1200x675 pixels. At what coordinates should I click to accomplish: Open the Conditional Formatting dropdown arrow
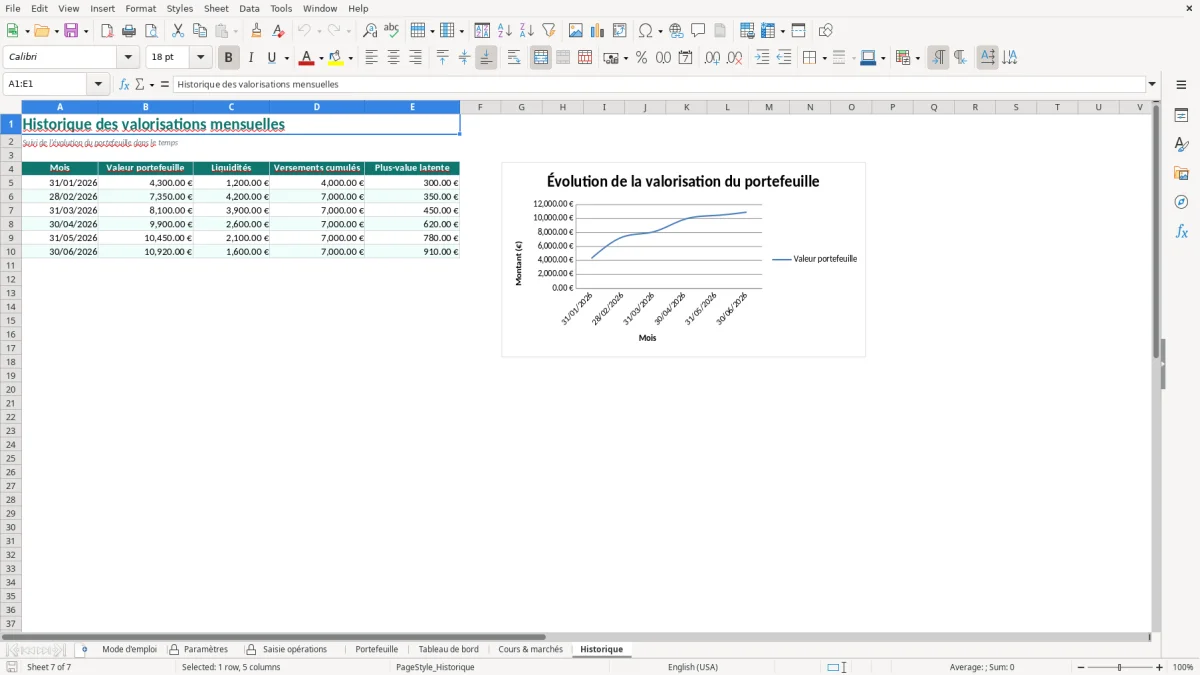point(917,58)
